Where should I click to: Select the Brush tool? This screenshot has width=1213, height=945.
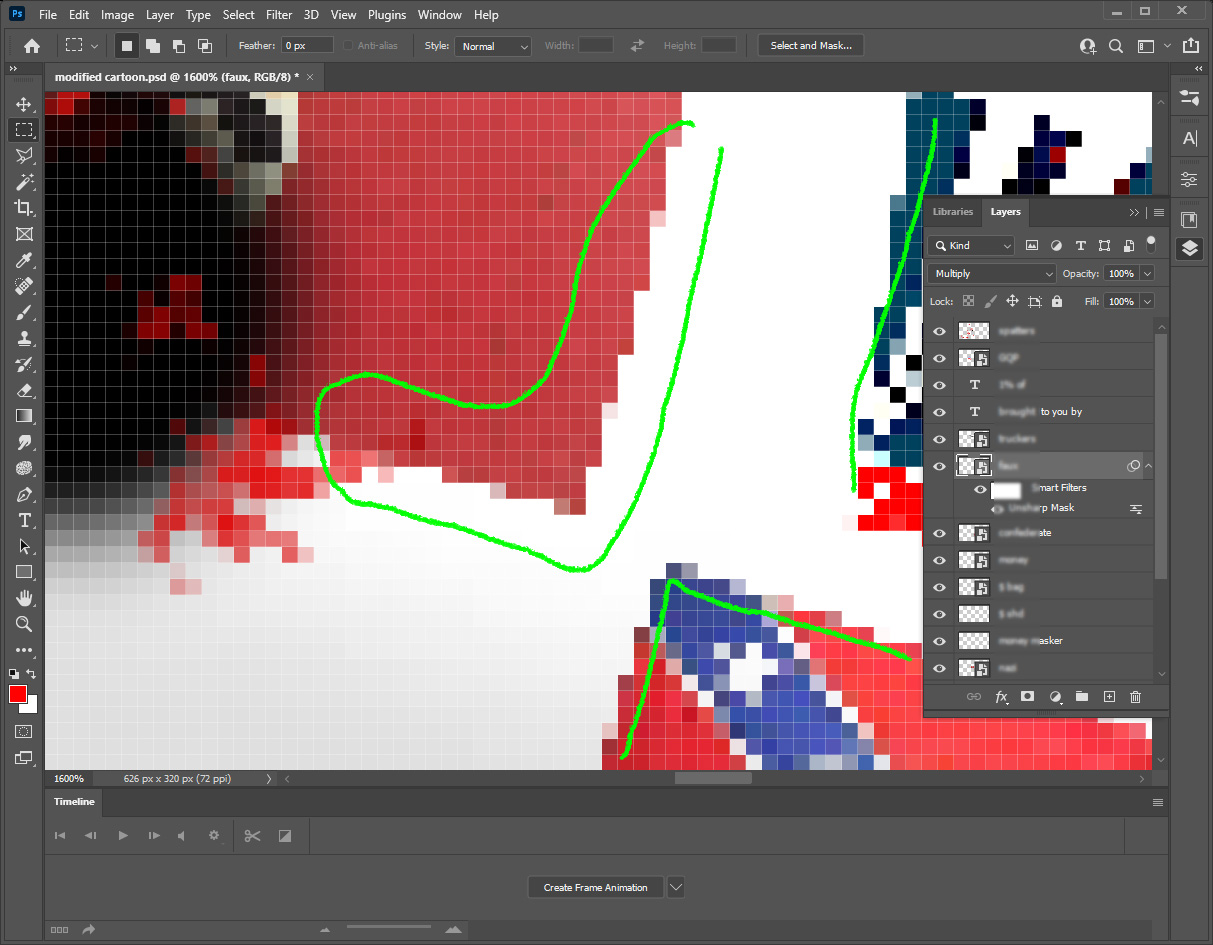pyautogui.click(x=24, y=312)
